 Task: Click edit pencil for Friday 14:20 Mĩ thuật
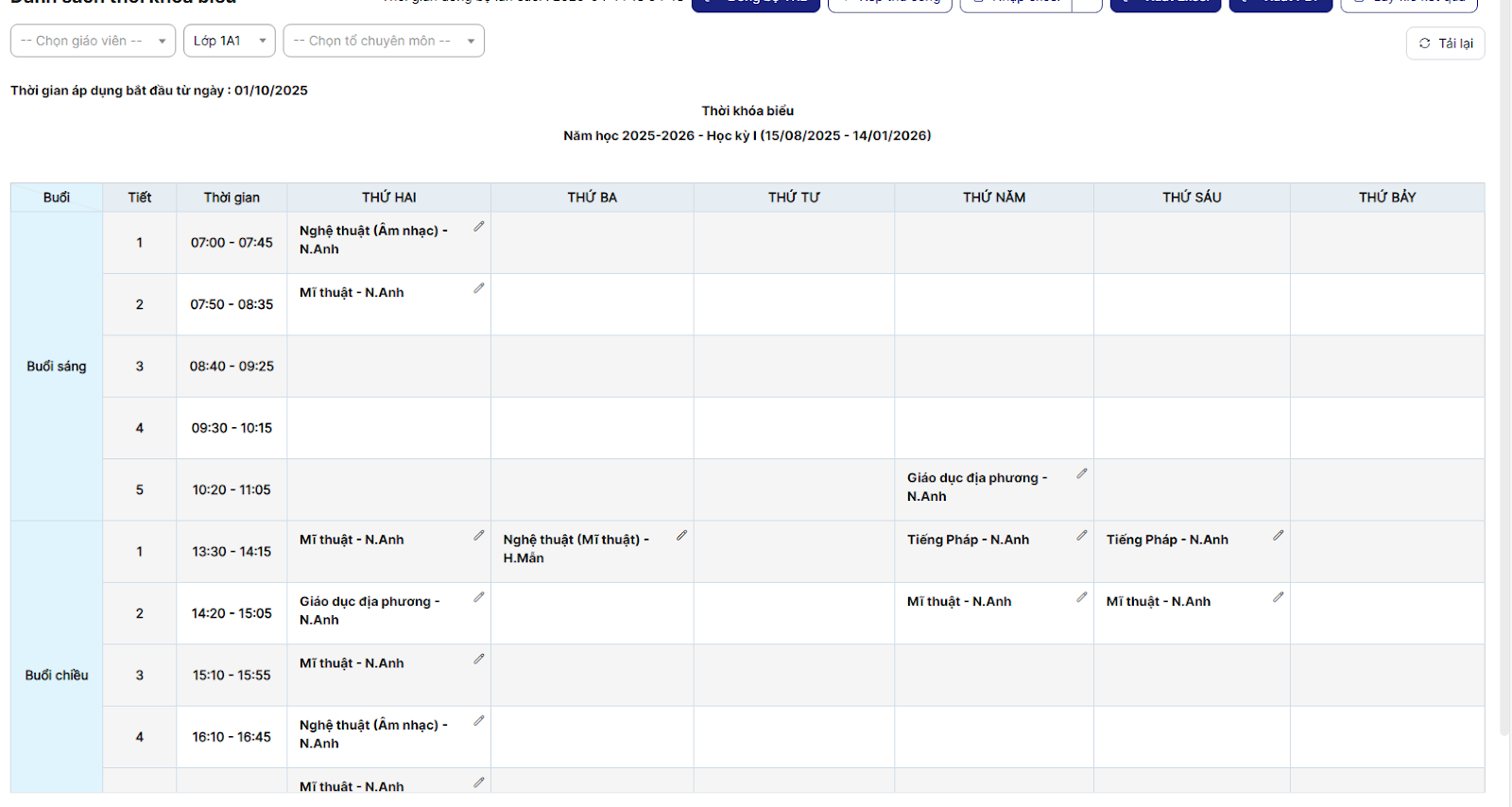pos(1279,597)
